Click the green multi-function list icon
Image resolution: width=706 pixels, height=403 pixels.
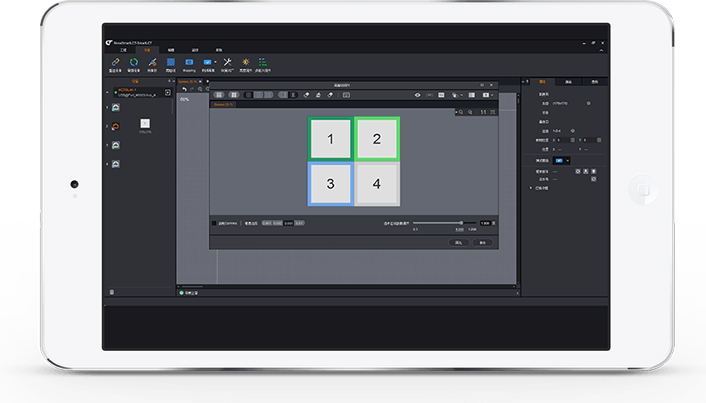point(265,62)
